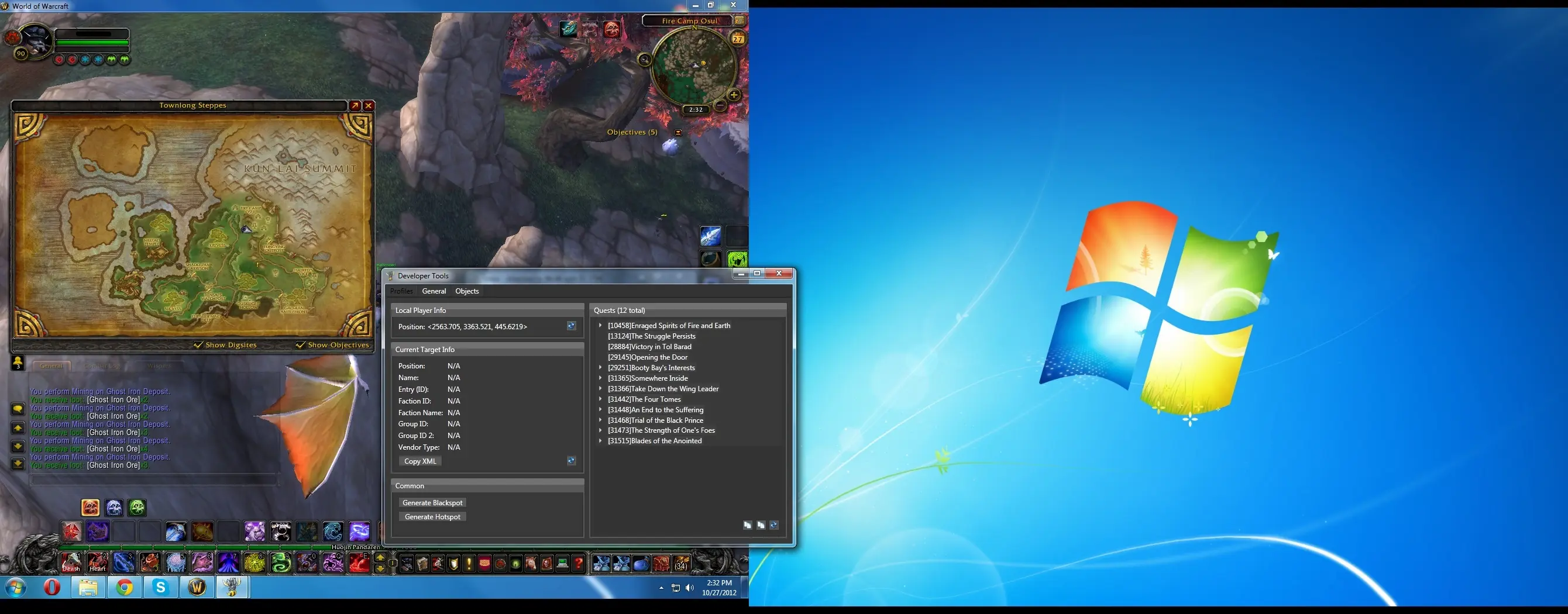Refresh the quests list in Developer Tools
Image resolution: width=1568 pixels, height=614 pixels.
pyautogui.click(x=773, y=525)
